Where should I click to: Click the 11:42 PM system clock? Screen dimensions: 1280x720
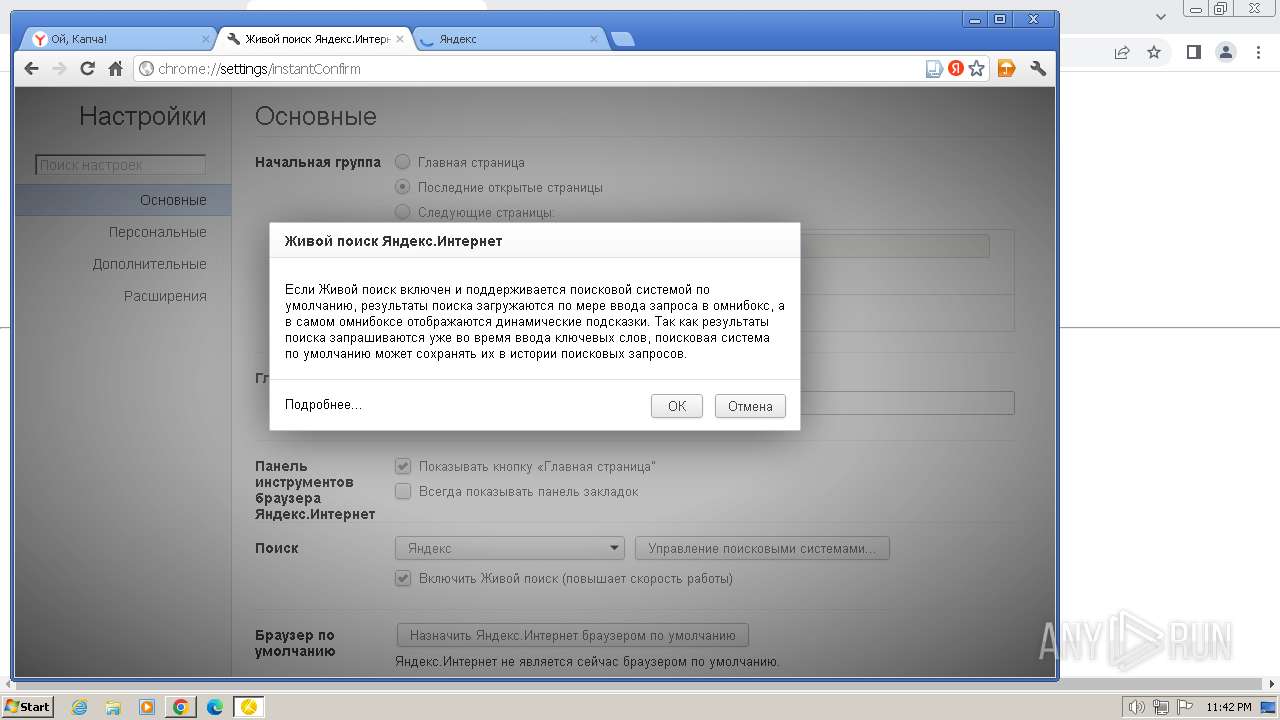click(x=1229, y=707)
